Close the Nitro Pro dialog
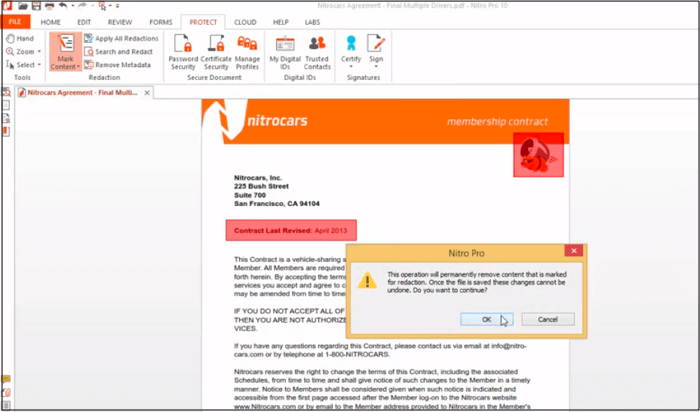The width and height of the screenshot is (700, 412). (x=574, y=251)
